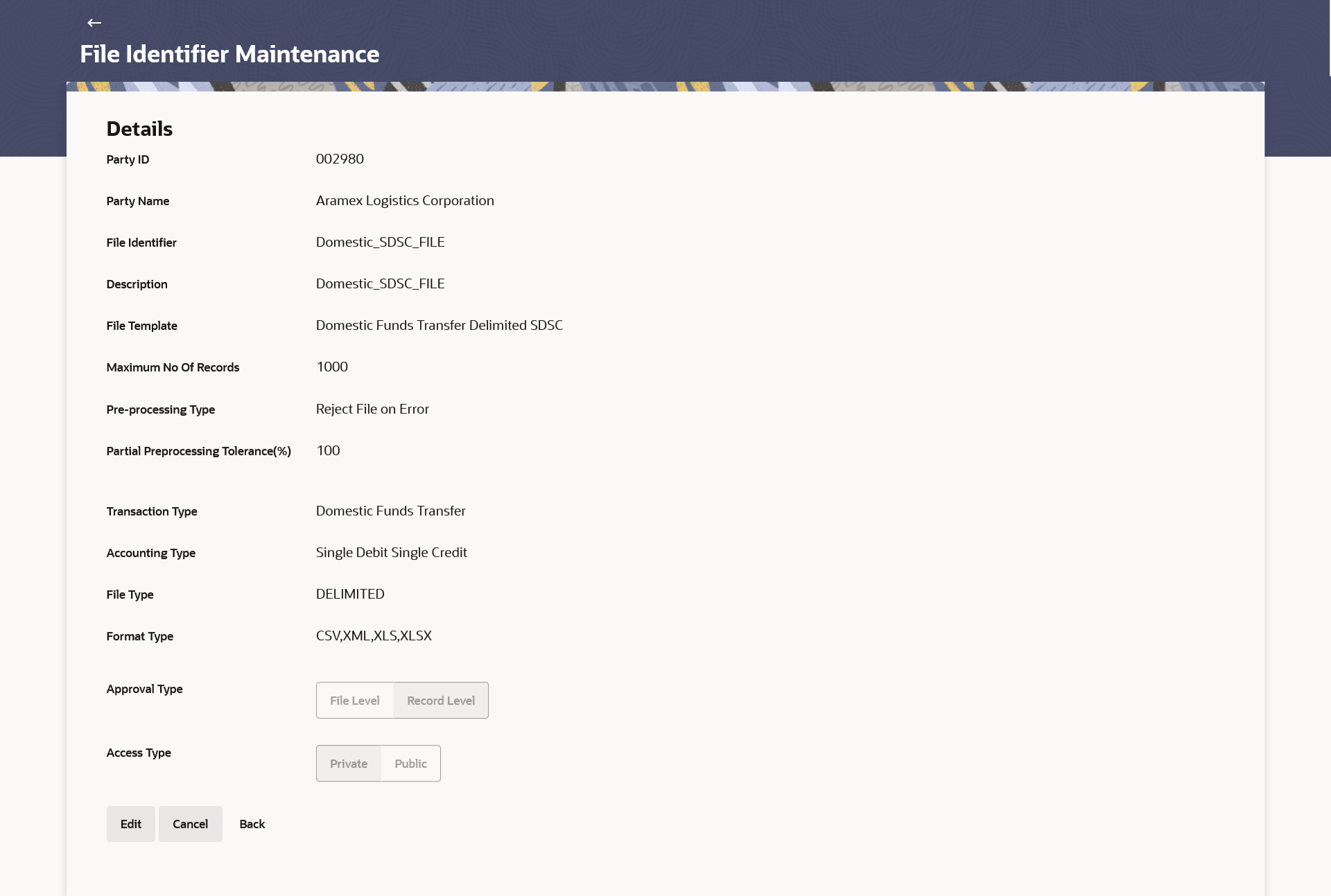Click the File Identifier value Domestic_SDSC_FILE
Screen dimensions: 1331x896
380,242
